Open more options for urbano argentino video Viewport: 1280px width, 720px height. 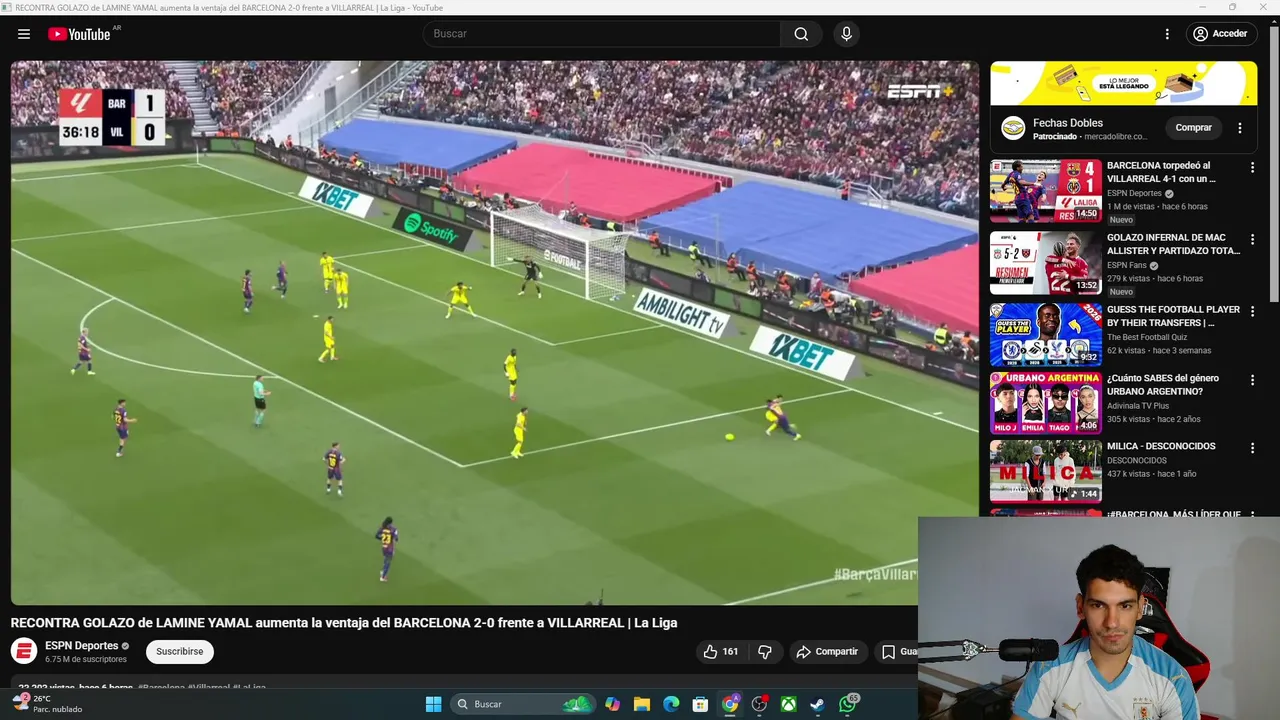click(x=1252, y=380)
